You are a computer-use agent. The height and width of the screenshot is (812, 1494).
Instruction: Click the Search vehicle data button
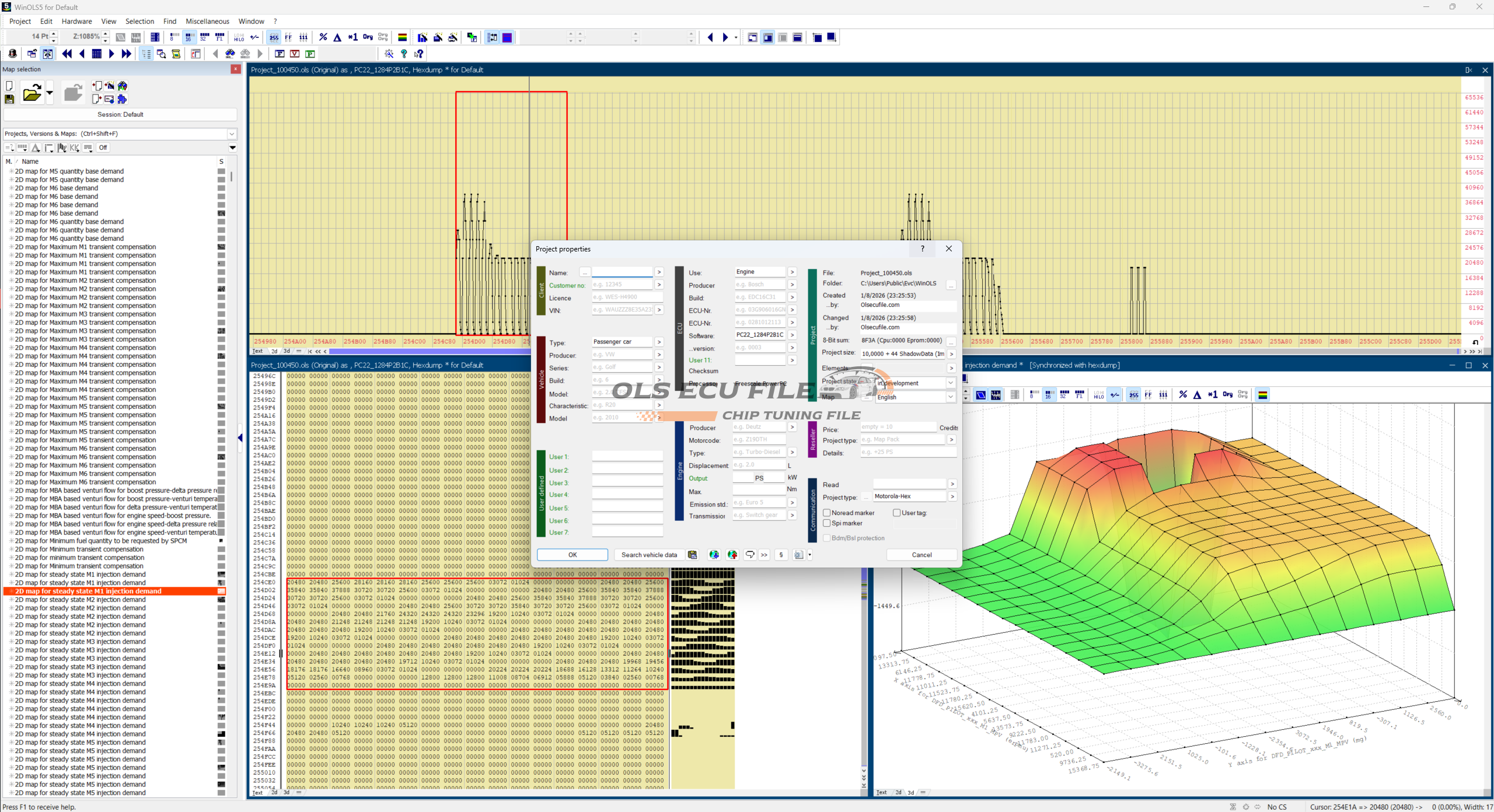point(649,555)
